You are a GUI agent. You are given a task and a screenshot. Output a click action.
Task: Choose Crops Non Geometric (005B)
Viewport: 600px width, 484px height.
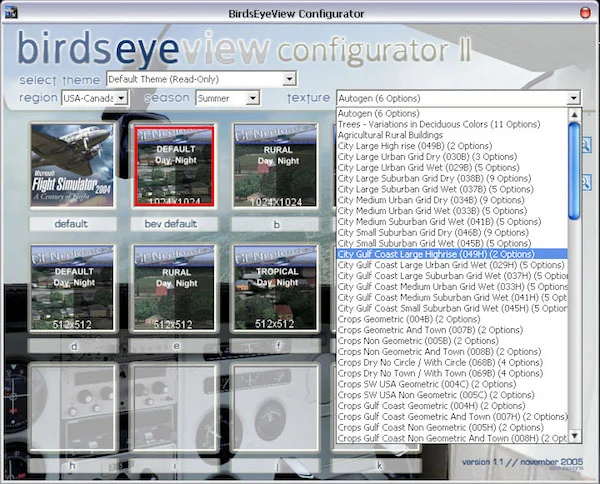(x=452, y=341)
